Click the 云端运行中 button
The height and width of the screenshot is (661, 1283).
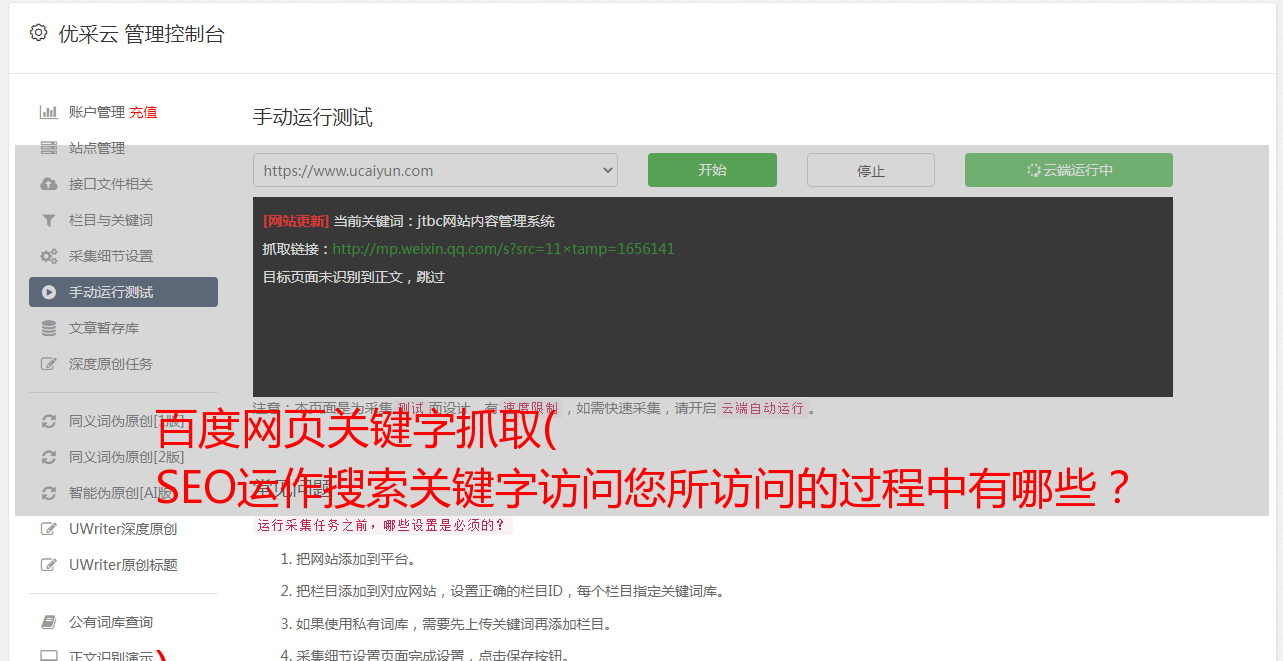pos(1069,170)
